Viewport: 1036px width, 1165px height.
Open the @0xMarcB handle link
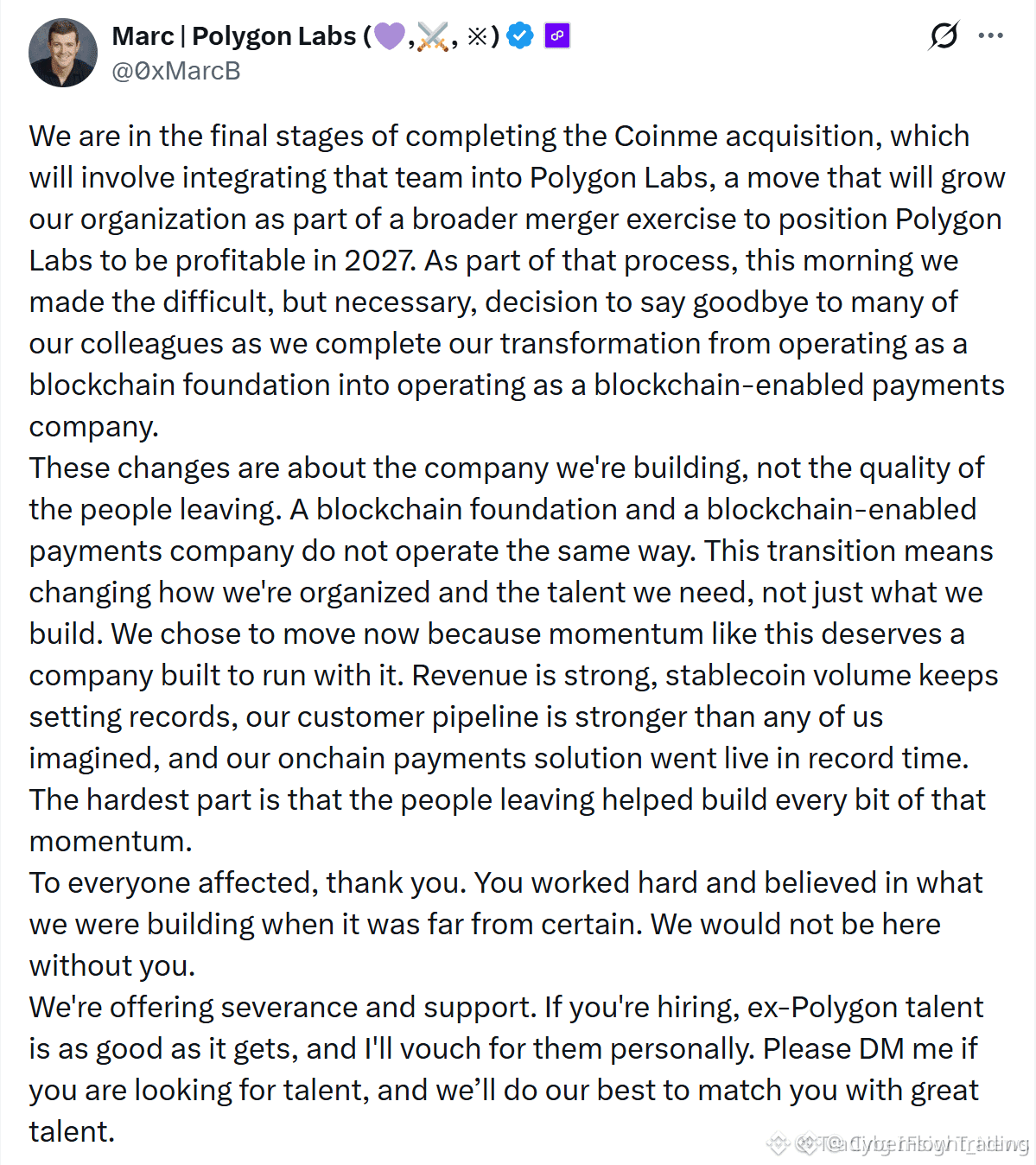coord(176,71)
